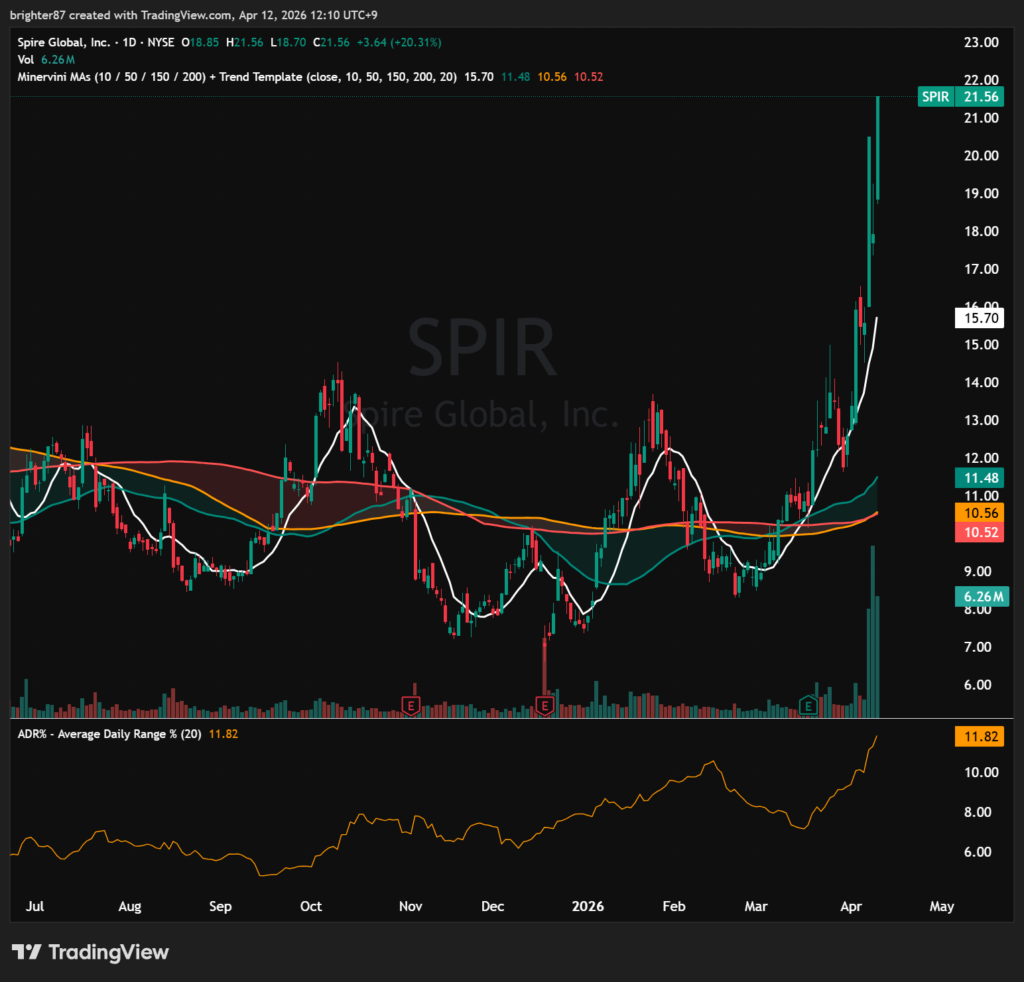
Task: Click the Oct label on time axis
Action: pos(311,907)
